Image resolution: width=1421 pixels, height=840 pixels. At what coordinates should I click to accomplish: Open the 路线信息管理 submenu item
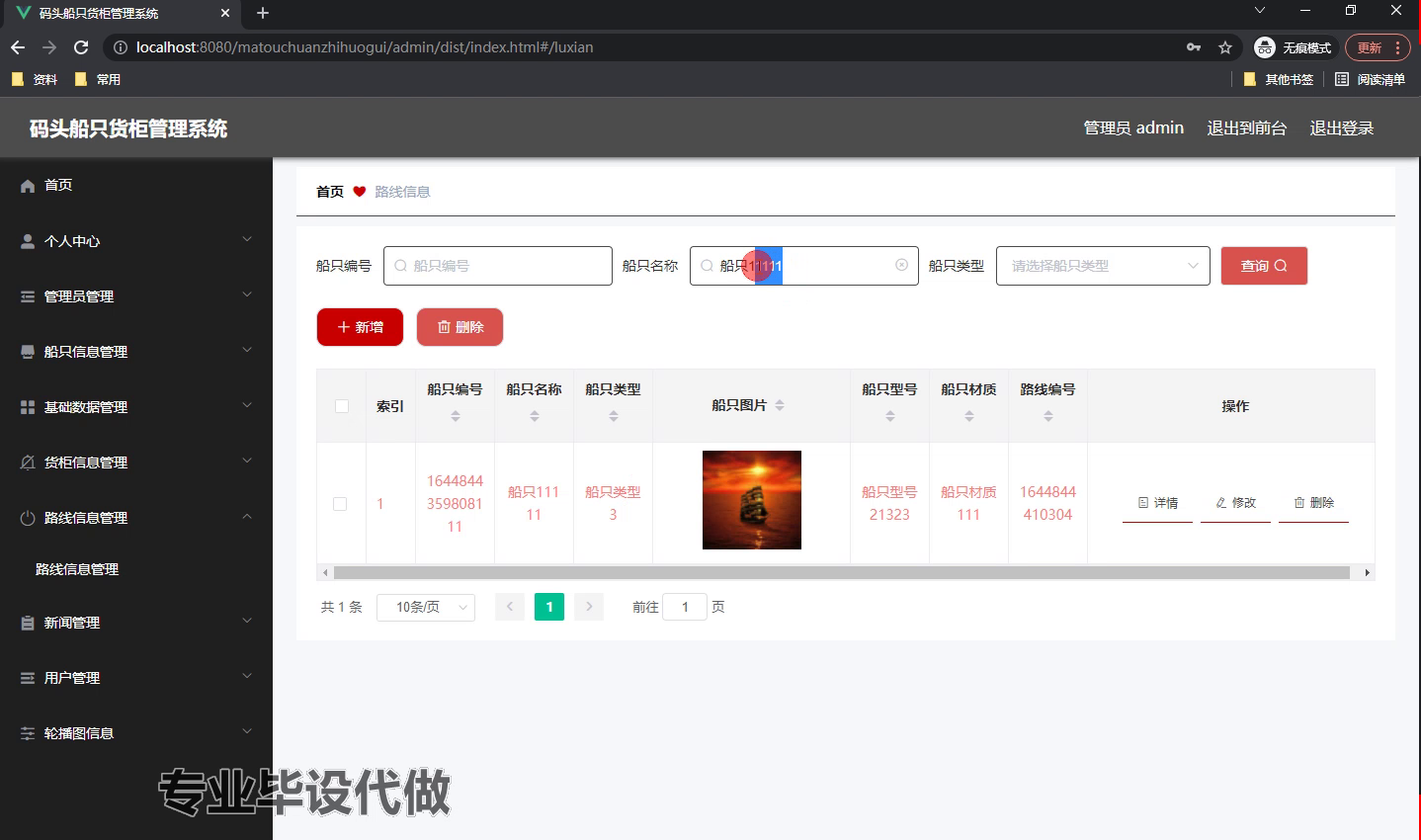coord(77,569)
